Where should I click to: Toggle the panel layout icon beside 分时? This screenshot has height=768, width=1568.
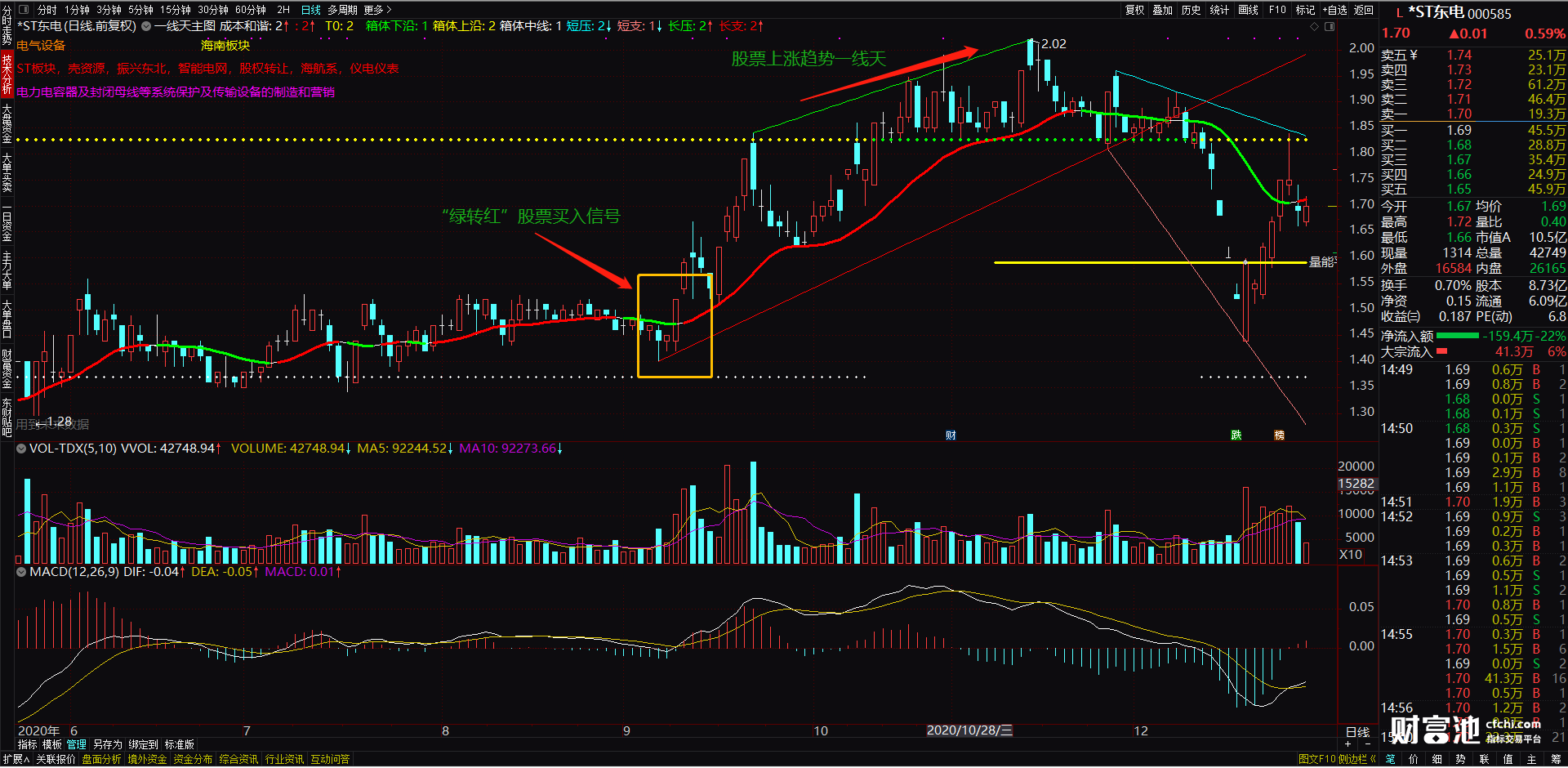(x=23, y=10)
